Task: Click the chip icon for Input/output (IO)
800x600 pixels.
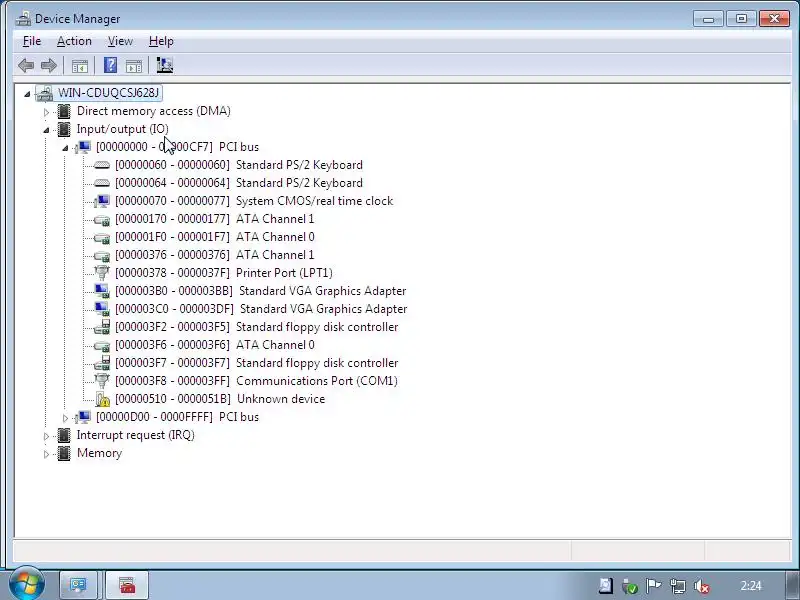Action: pyautogui.click(x=64, y=129)
